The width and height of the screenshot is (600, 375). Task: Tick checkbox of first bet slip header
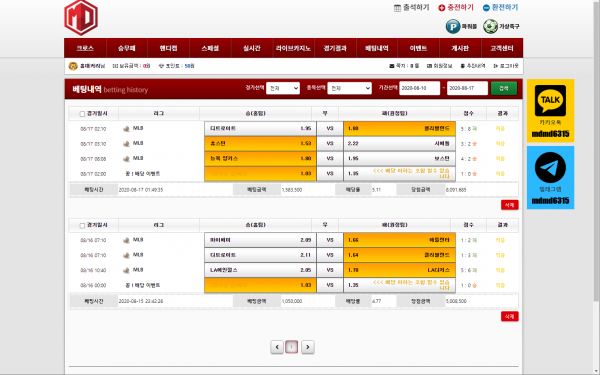82,114
